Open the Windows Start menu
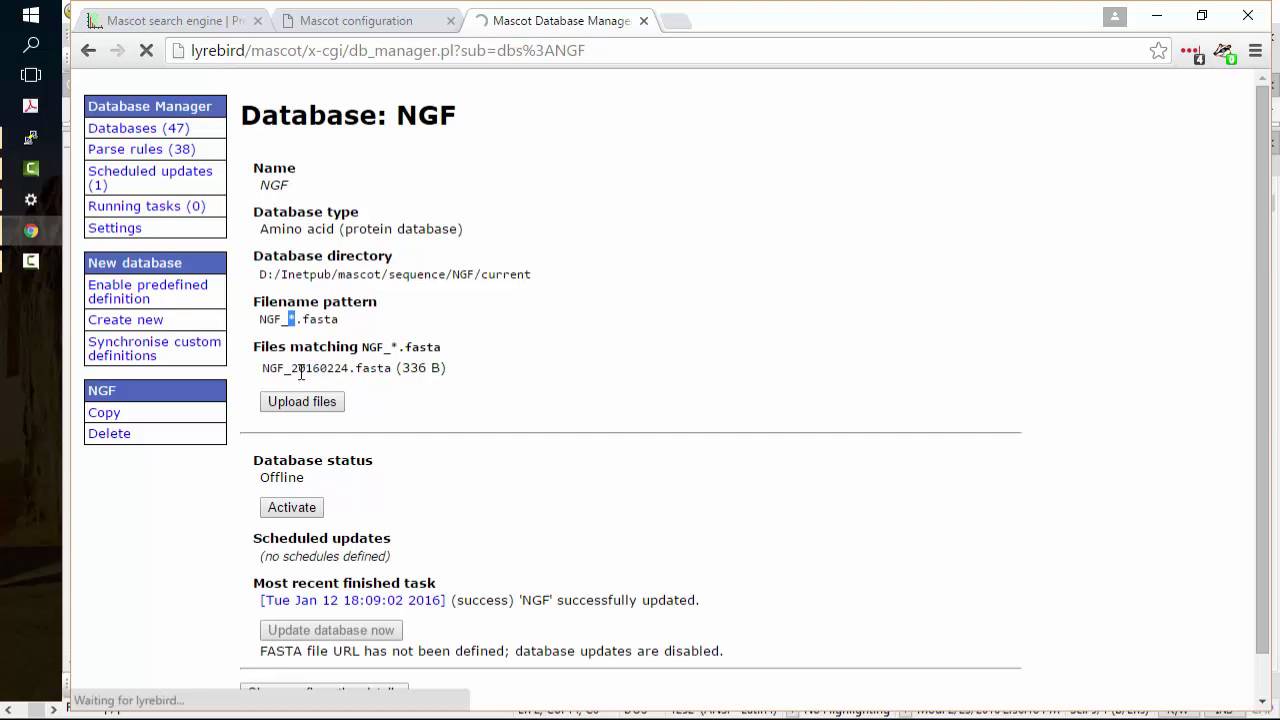 (x=30, y=15)
